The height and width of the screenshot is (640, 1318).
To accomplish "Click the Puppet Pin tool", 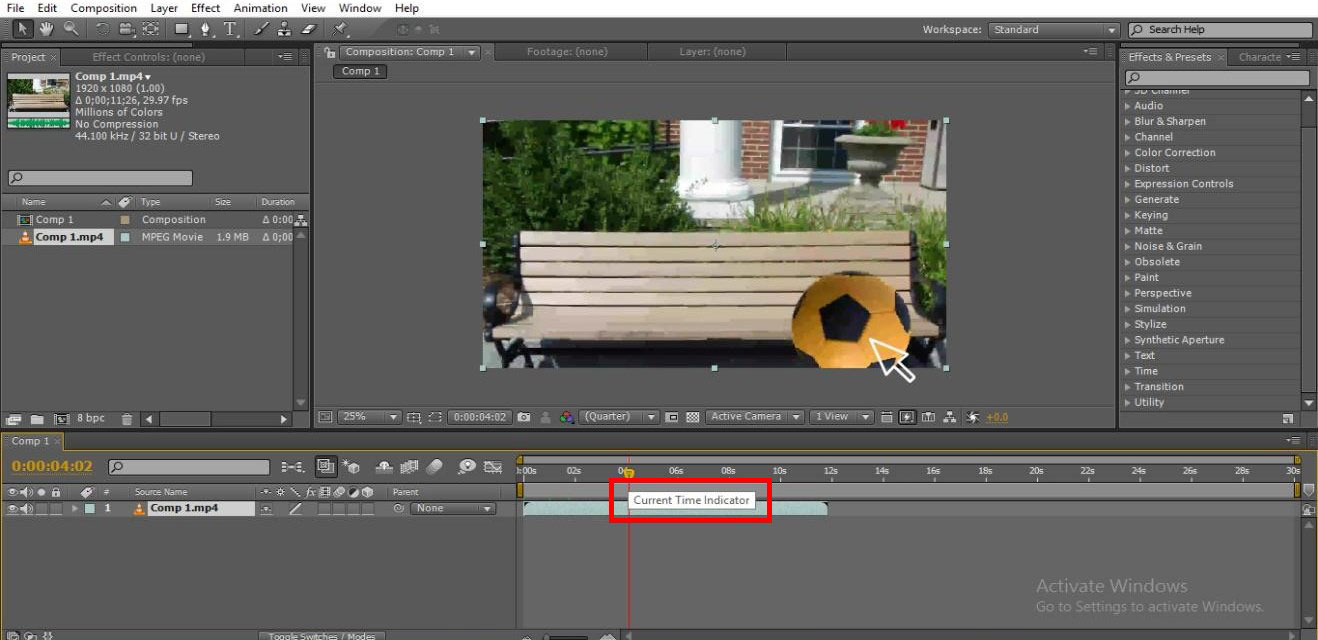I will (x=340, y=29).
